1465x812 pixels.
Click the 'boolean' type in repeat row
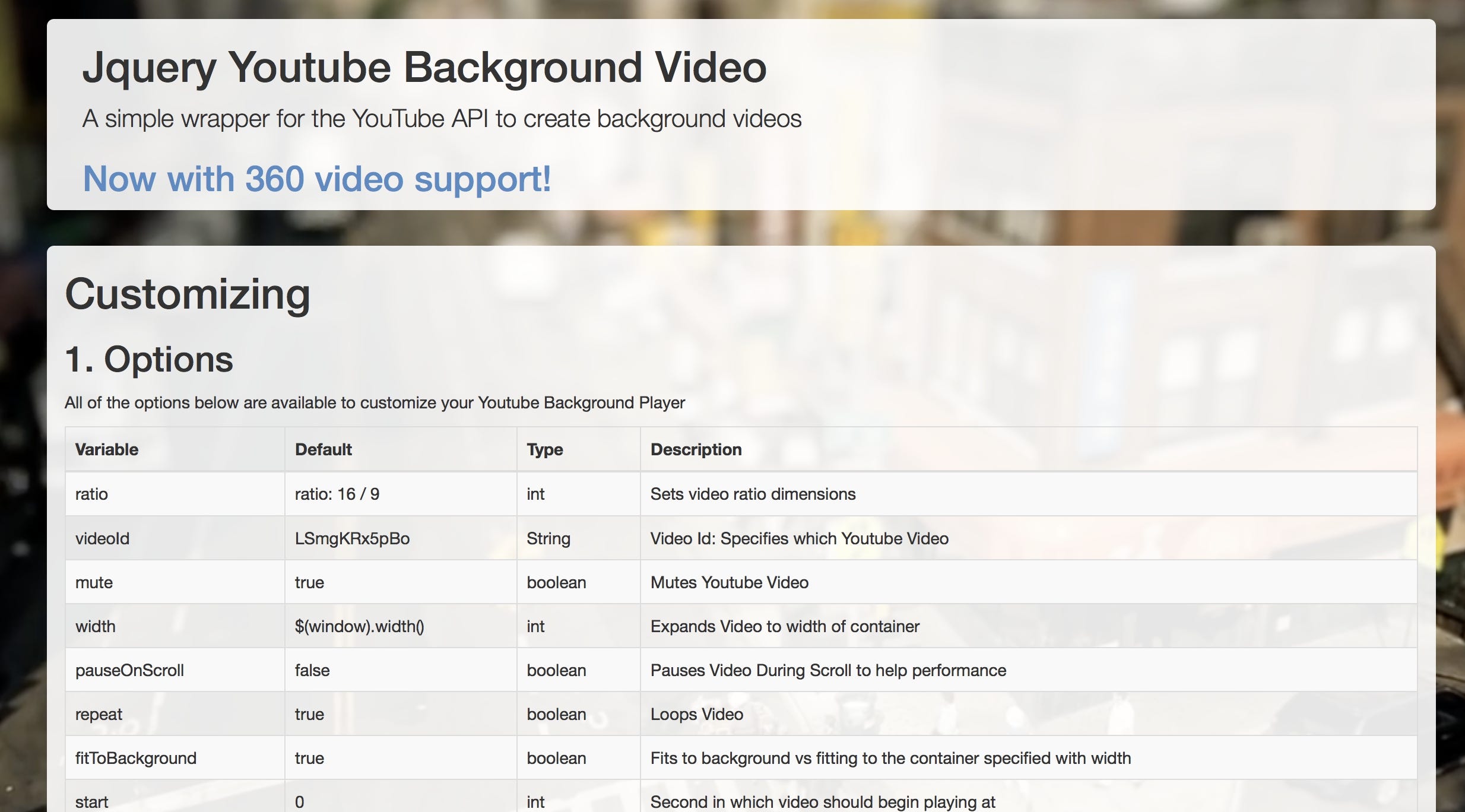tap(556, 714)
